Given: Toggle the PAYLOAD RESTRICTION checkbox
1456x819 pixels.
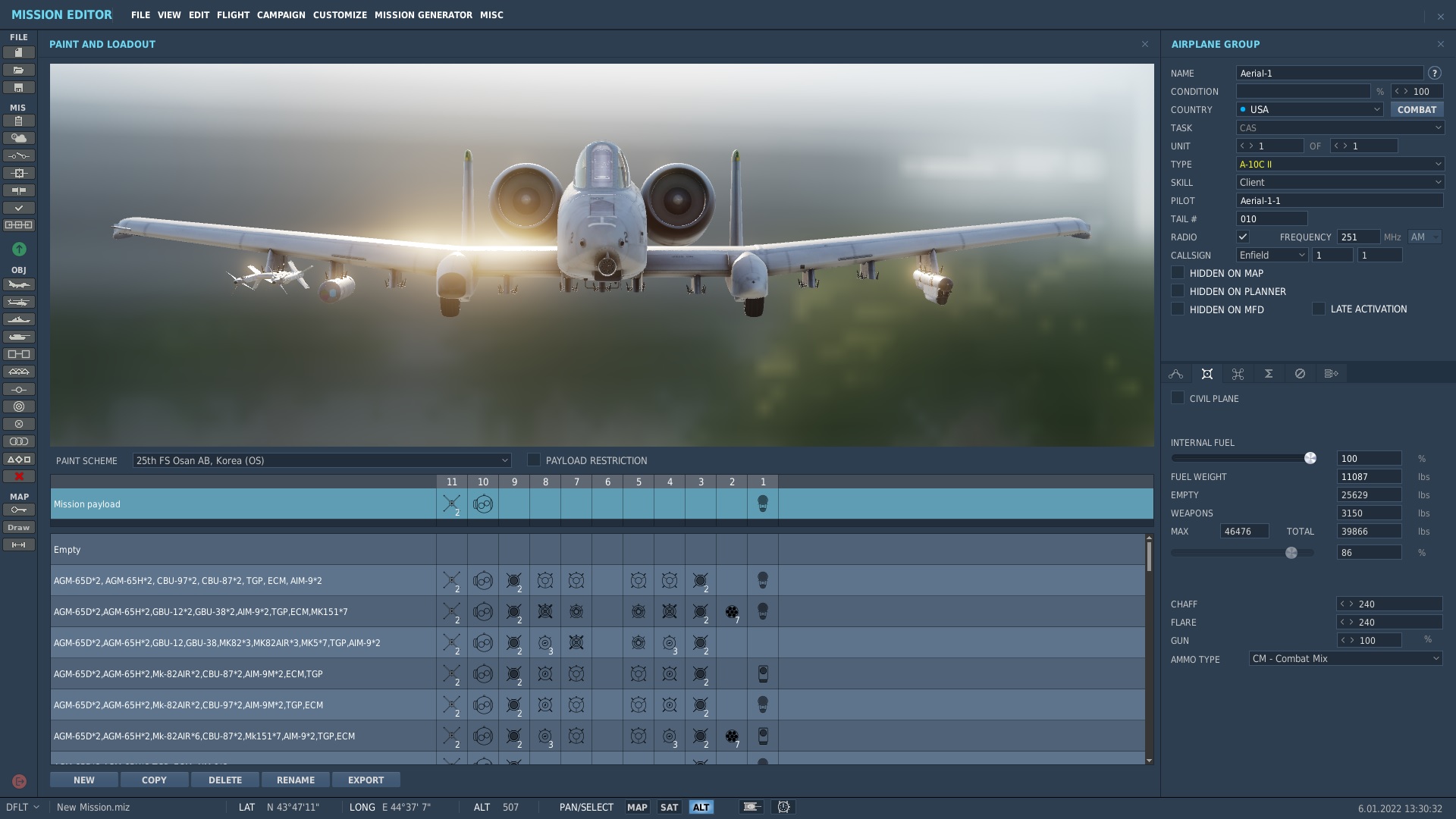Looking at the screenshot, I should 534,460.
